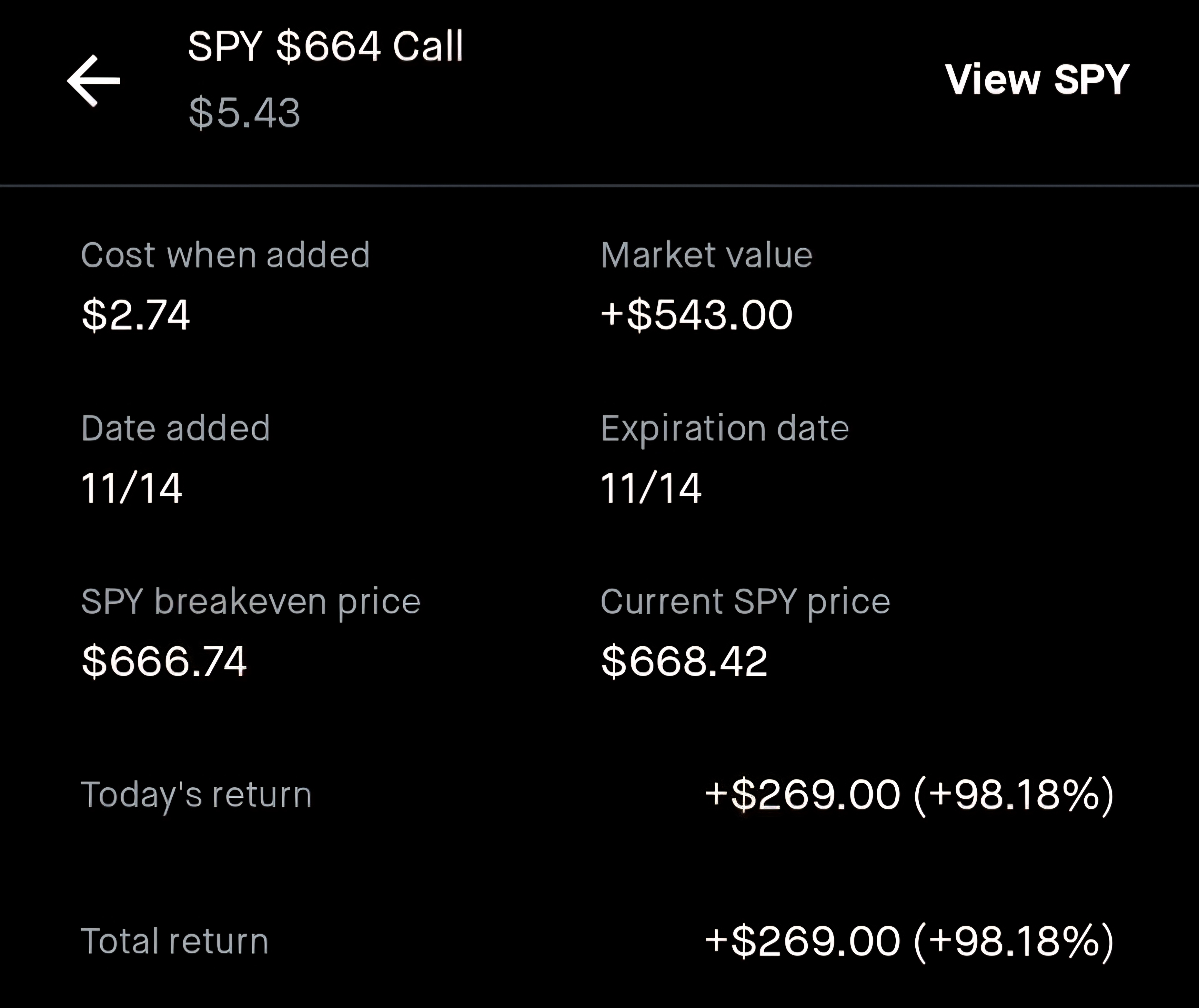Click the $5.43 option price in header
Viewport: 1199px width, 1008px height.
244,113
